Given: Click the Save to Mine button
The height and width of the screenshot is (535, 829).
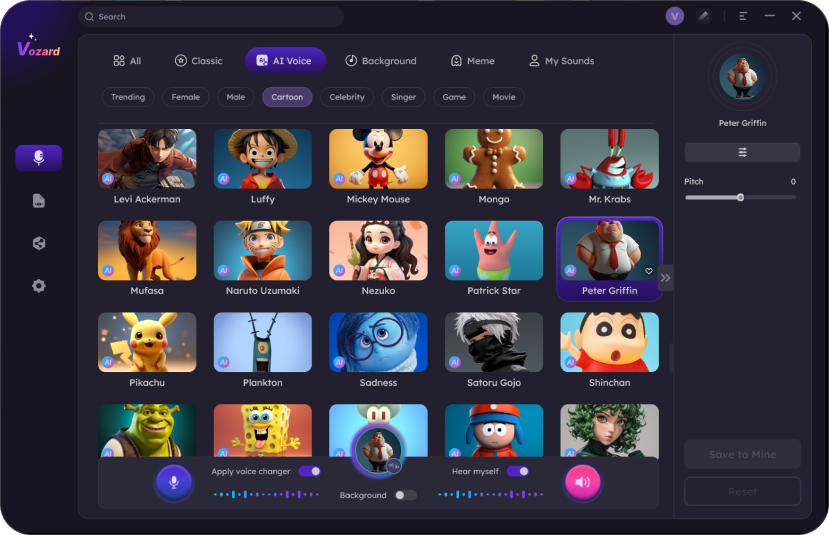Looking at the screenshot, I should click(x=742, y=454).
